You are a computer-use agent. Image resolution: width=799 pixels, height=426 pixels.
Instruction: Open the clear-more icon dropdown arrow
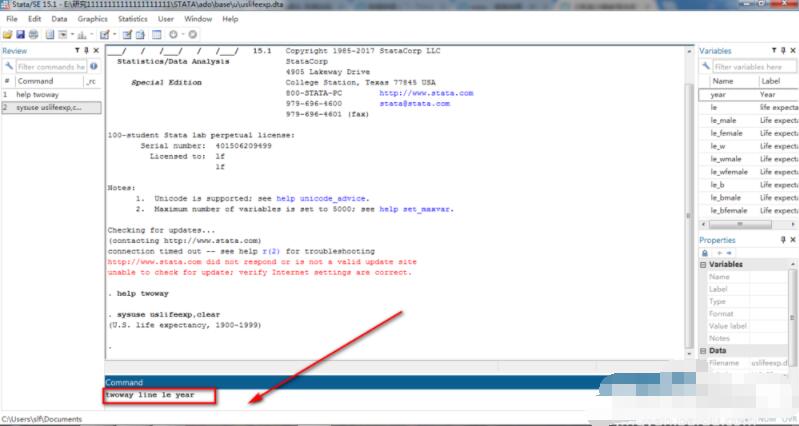coord(183,35)
